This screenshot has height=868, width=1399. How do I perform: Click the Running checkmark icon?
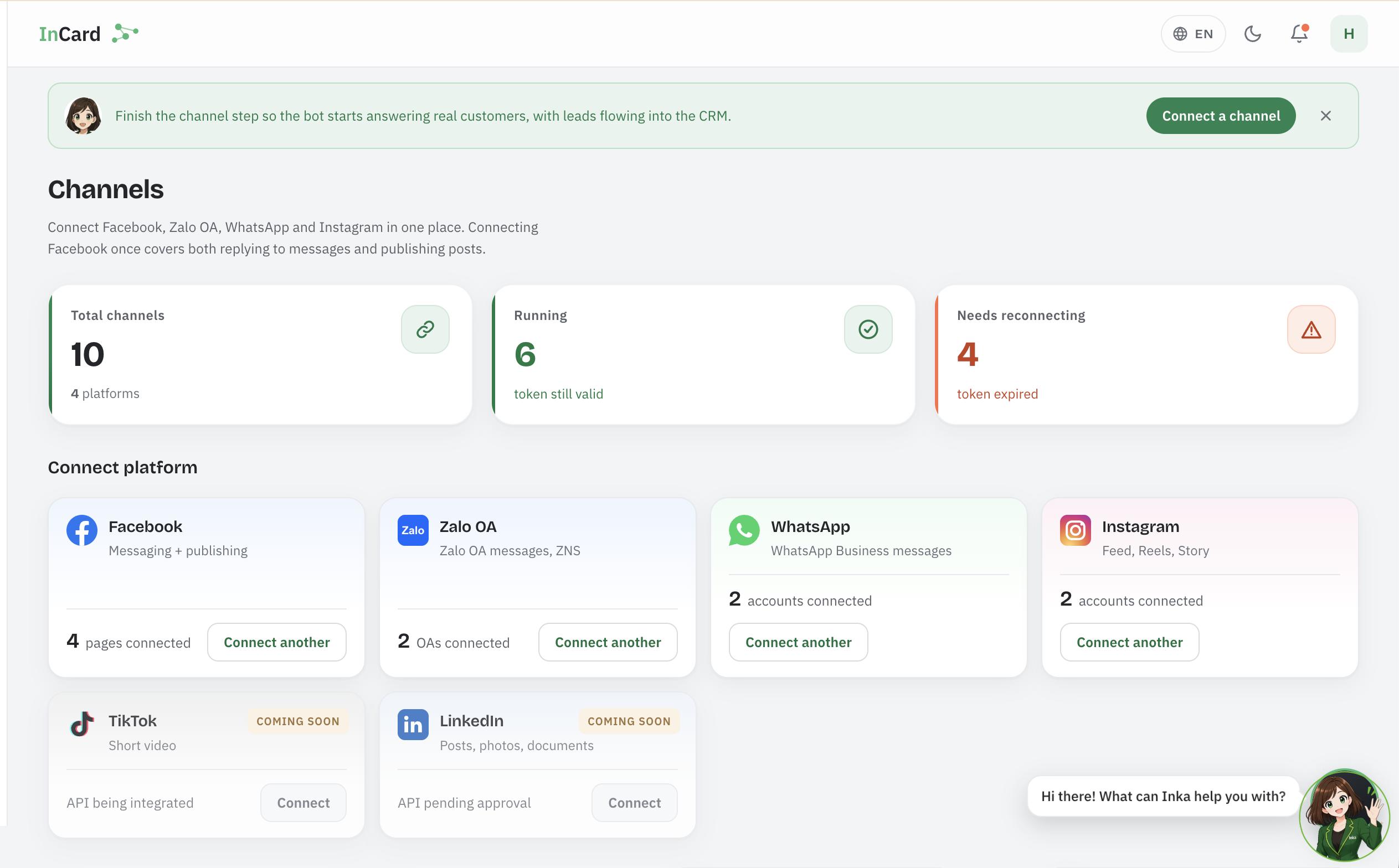click(868, 329)
